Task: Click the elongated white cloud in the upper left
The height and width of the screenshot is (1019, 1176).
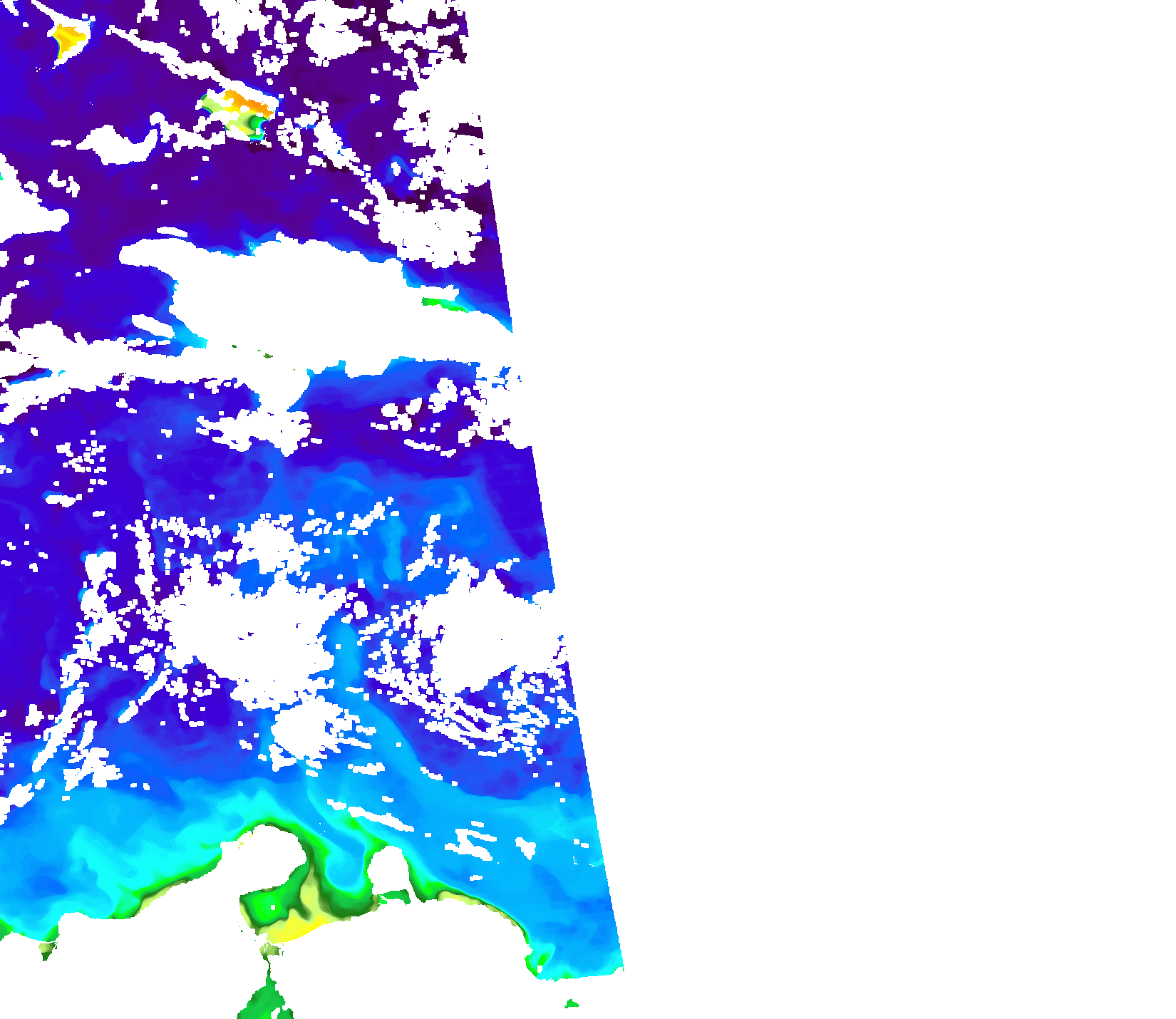Action: [118, 143]
